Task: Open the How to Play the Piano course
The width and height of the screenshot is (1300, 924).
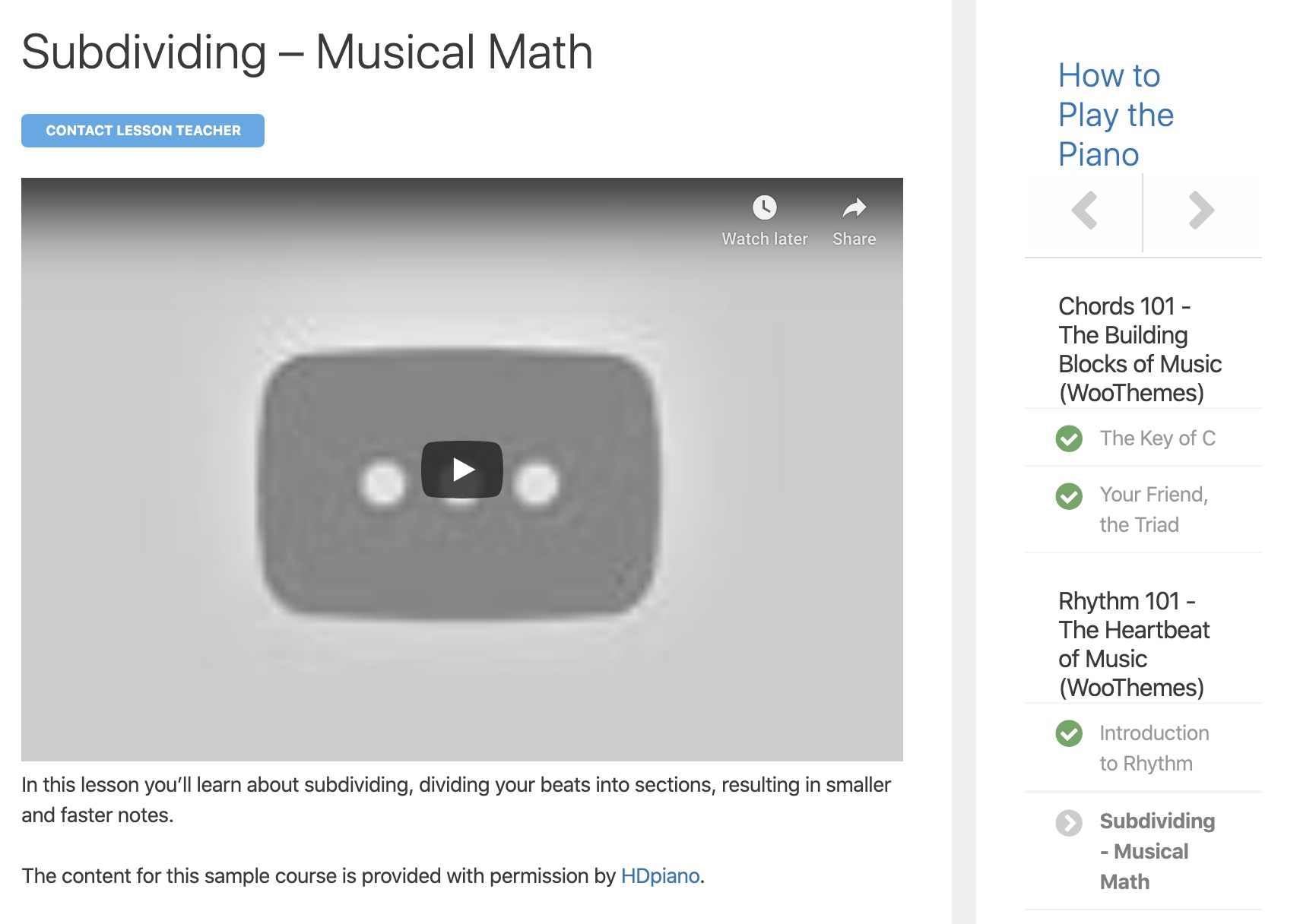Action: [x=1116, y=115]
